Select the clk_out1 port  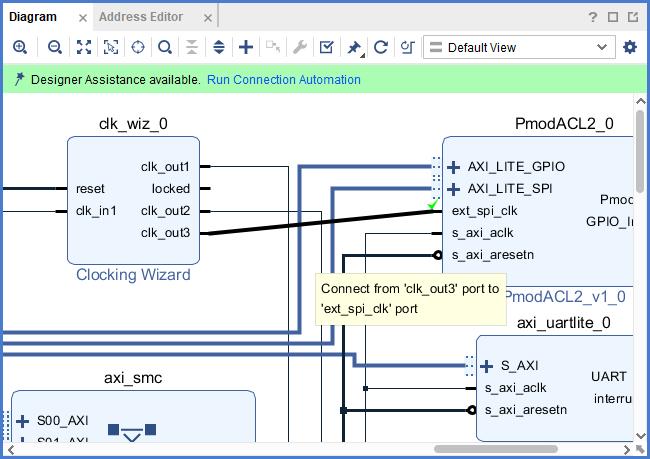click(x=165, y=167)
